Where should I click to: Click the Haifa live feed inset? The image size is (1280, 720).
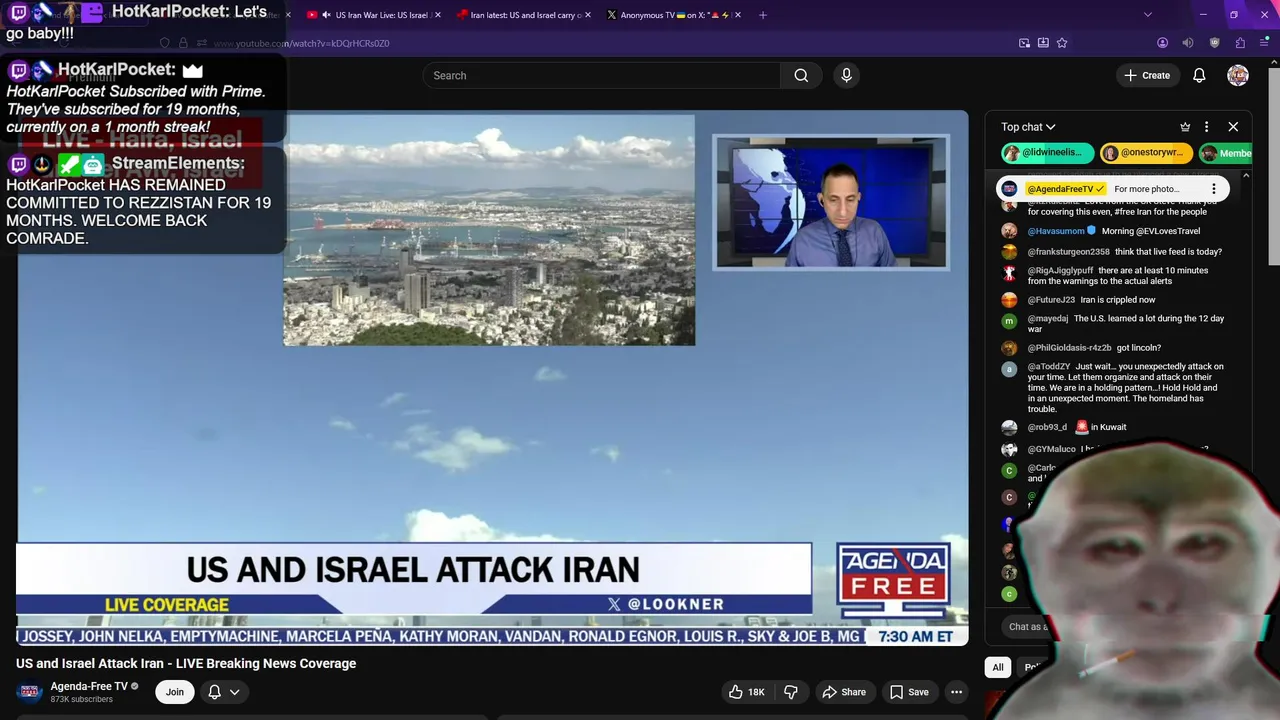point(489,230)
